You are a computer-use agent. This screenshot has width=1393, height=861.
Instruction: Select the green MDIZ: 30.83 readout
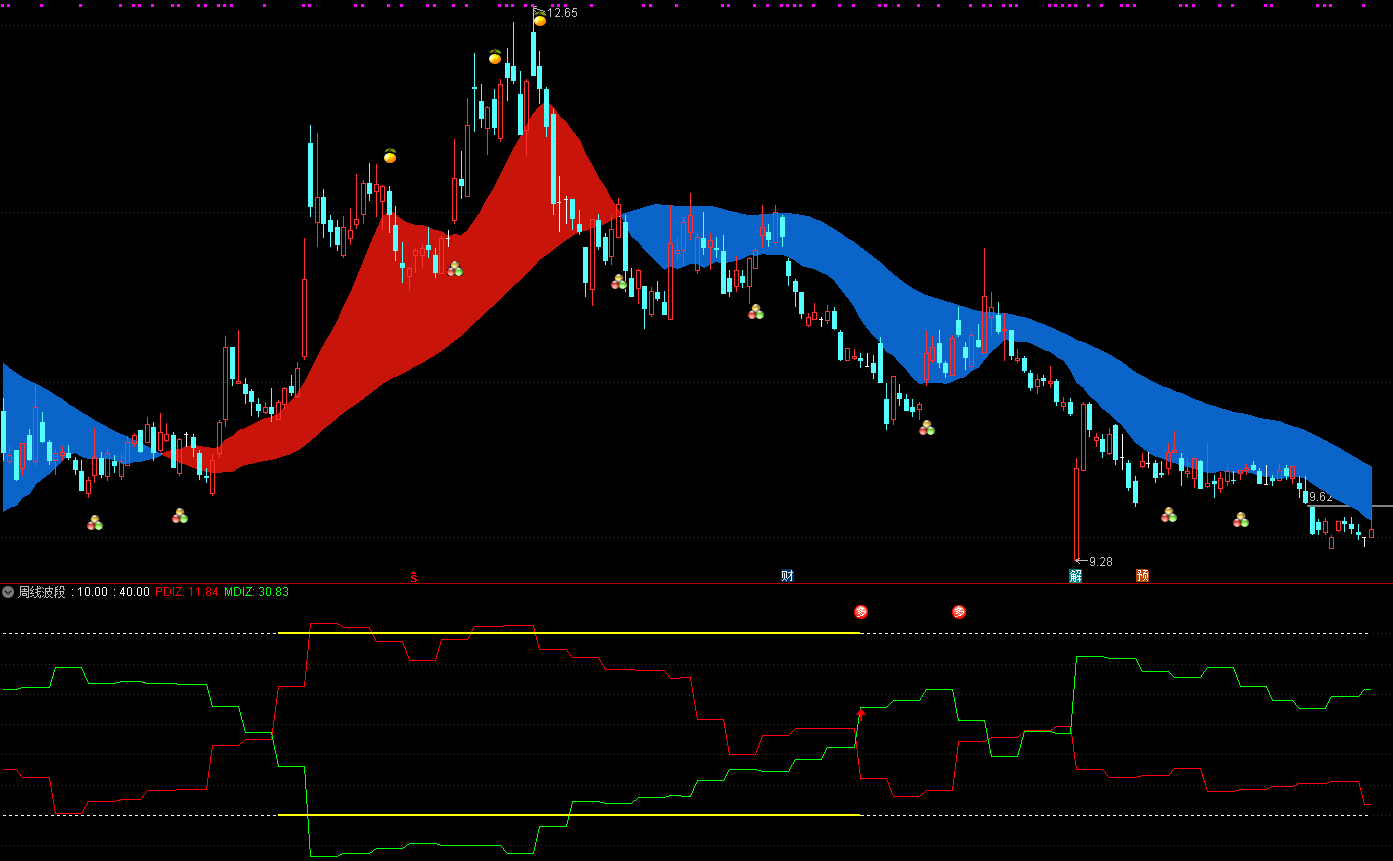click(256, 592)
